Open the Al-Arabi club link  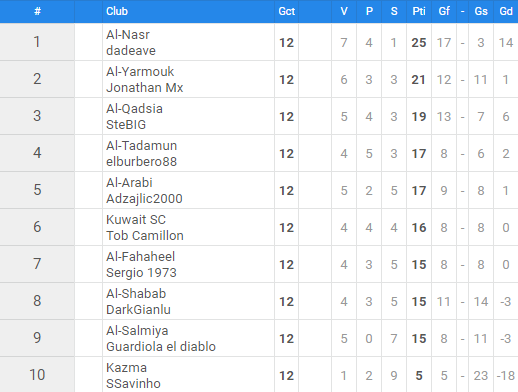(129, 183)
